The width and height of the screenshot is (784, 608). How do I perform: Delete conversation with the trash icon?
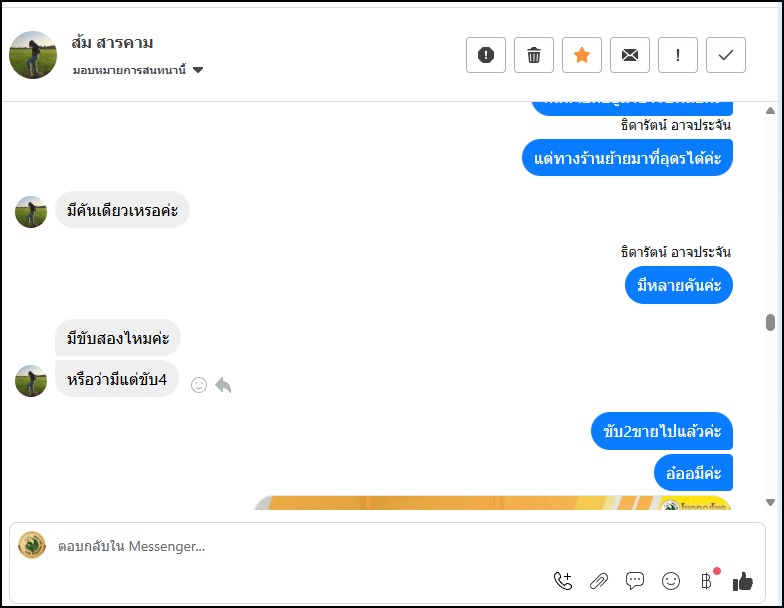(x=534, y=55)
